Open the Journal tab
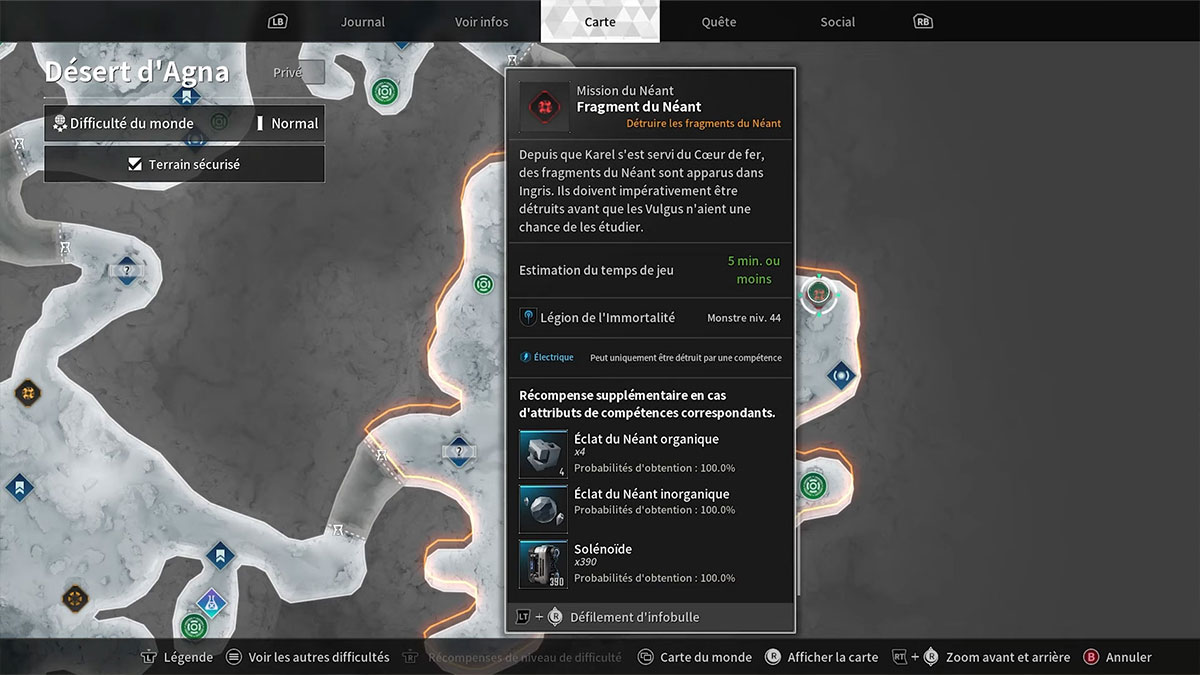 [x=362, y=22]
